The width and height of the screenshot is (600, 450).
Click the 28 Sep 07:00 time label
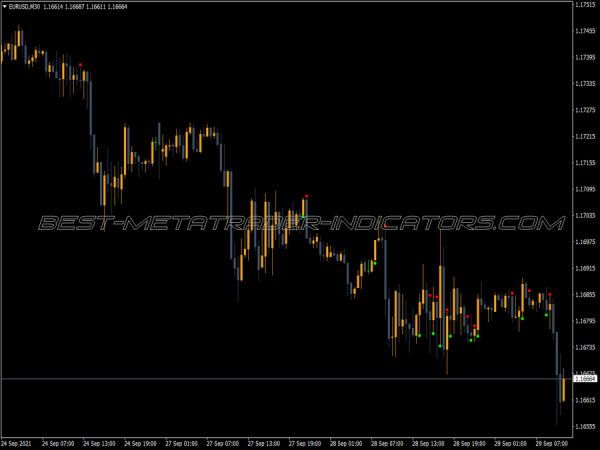tap(387, 443)
